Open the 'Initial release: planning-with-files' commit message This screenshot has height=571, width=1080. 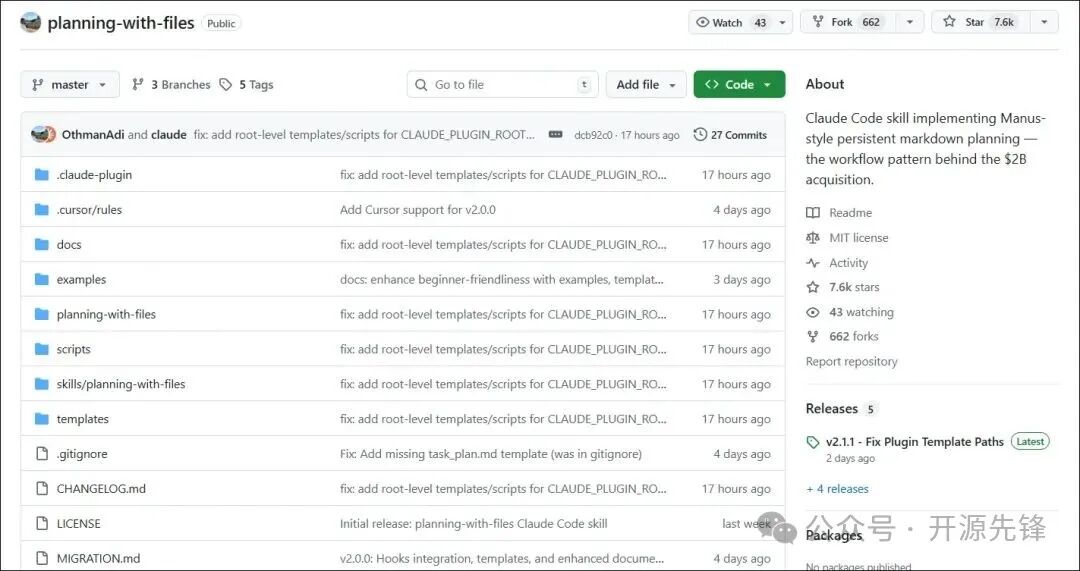point(473,523)
